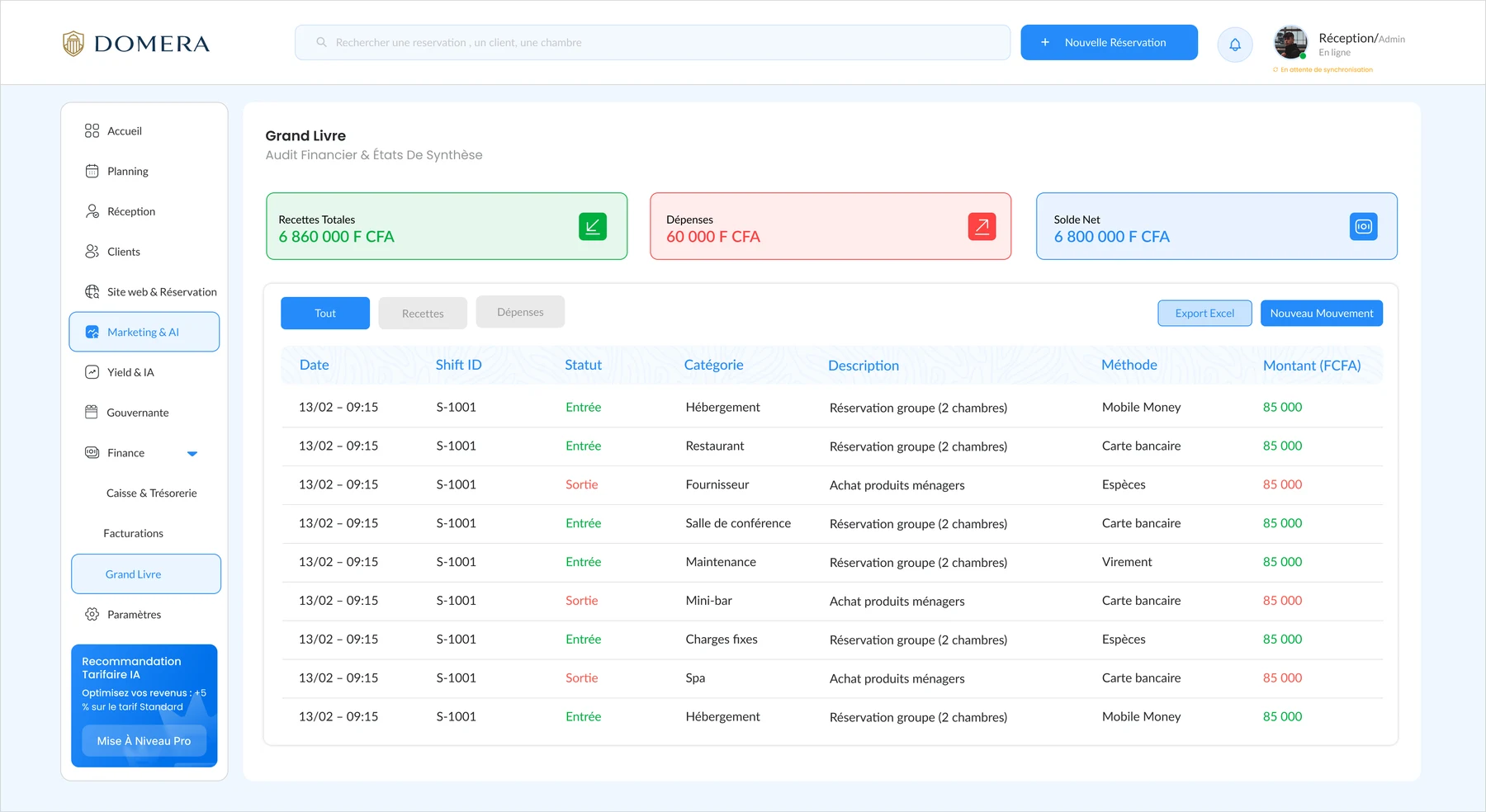
Task: Click the Export Excel button
Action: (x=1204, y=314)
